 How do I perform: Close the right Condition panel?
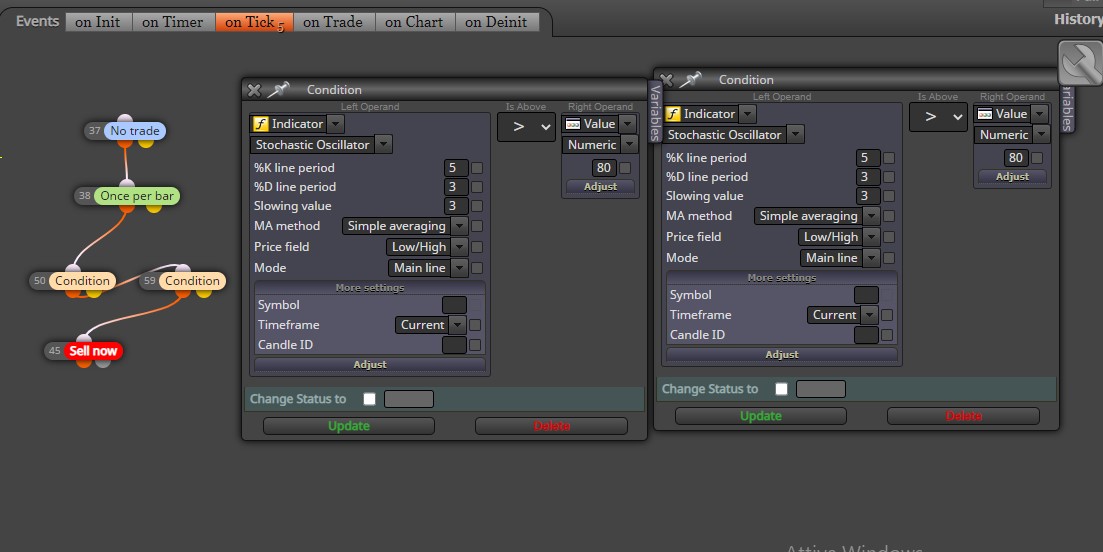666,79
